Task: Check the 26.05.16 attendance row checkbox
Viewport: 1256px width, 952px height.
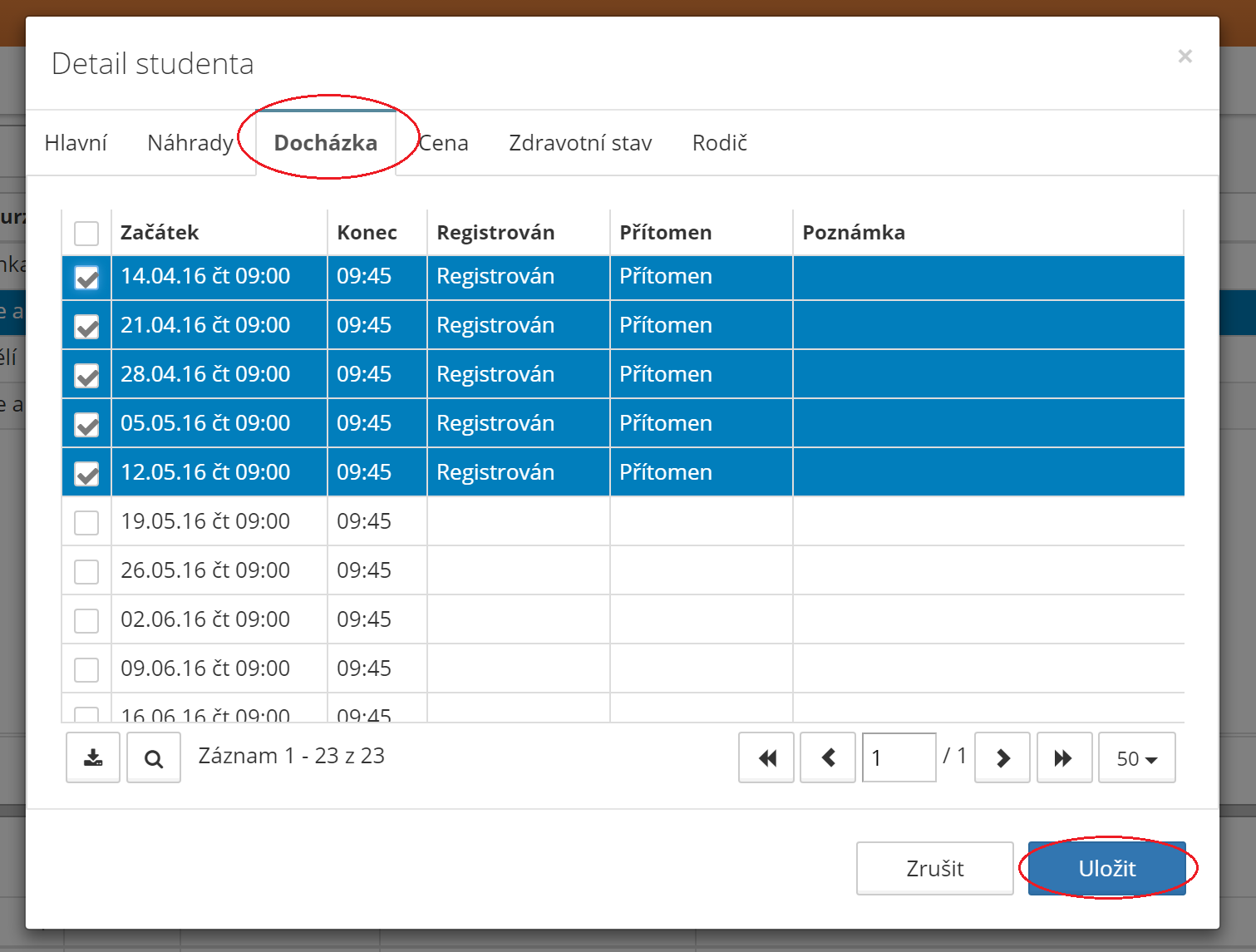Action: 86,572
